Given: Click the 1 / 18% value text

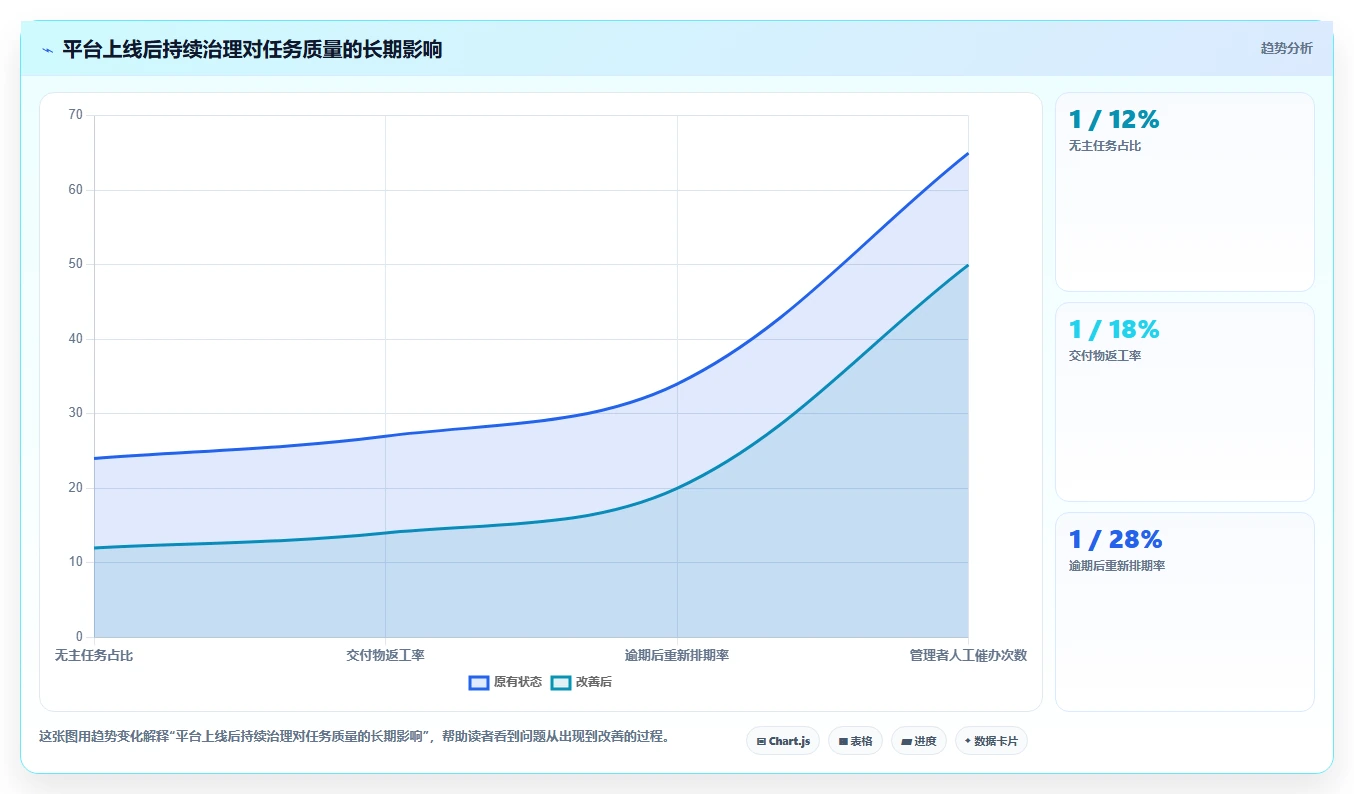Looking at the screenshot, I should tap(1114, 330).
